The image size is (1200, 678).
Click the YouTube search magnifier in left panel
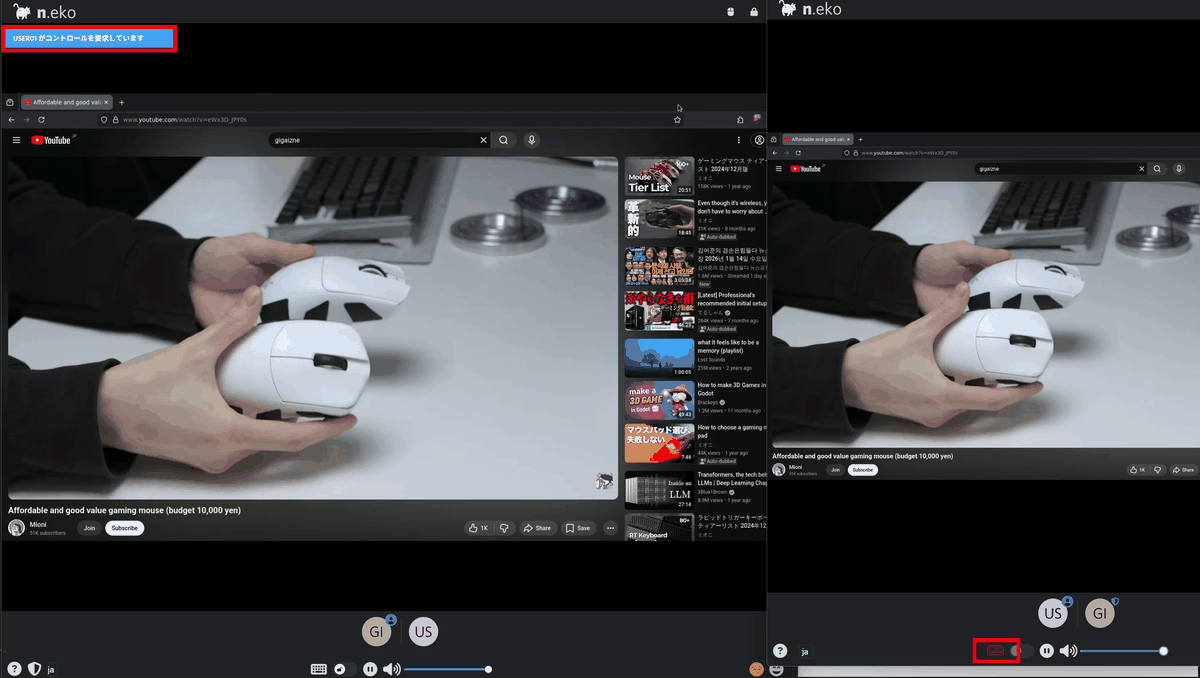coord(504,140)
